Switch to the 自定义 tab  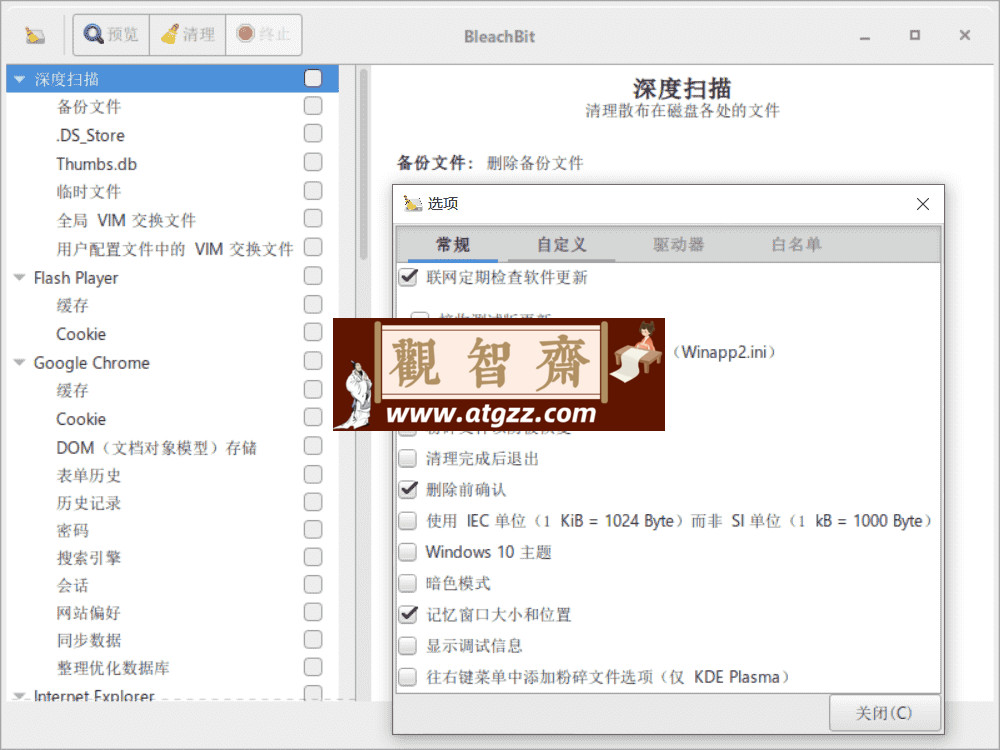[x=561, y=245]
